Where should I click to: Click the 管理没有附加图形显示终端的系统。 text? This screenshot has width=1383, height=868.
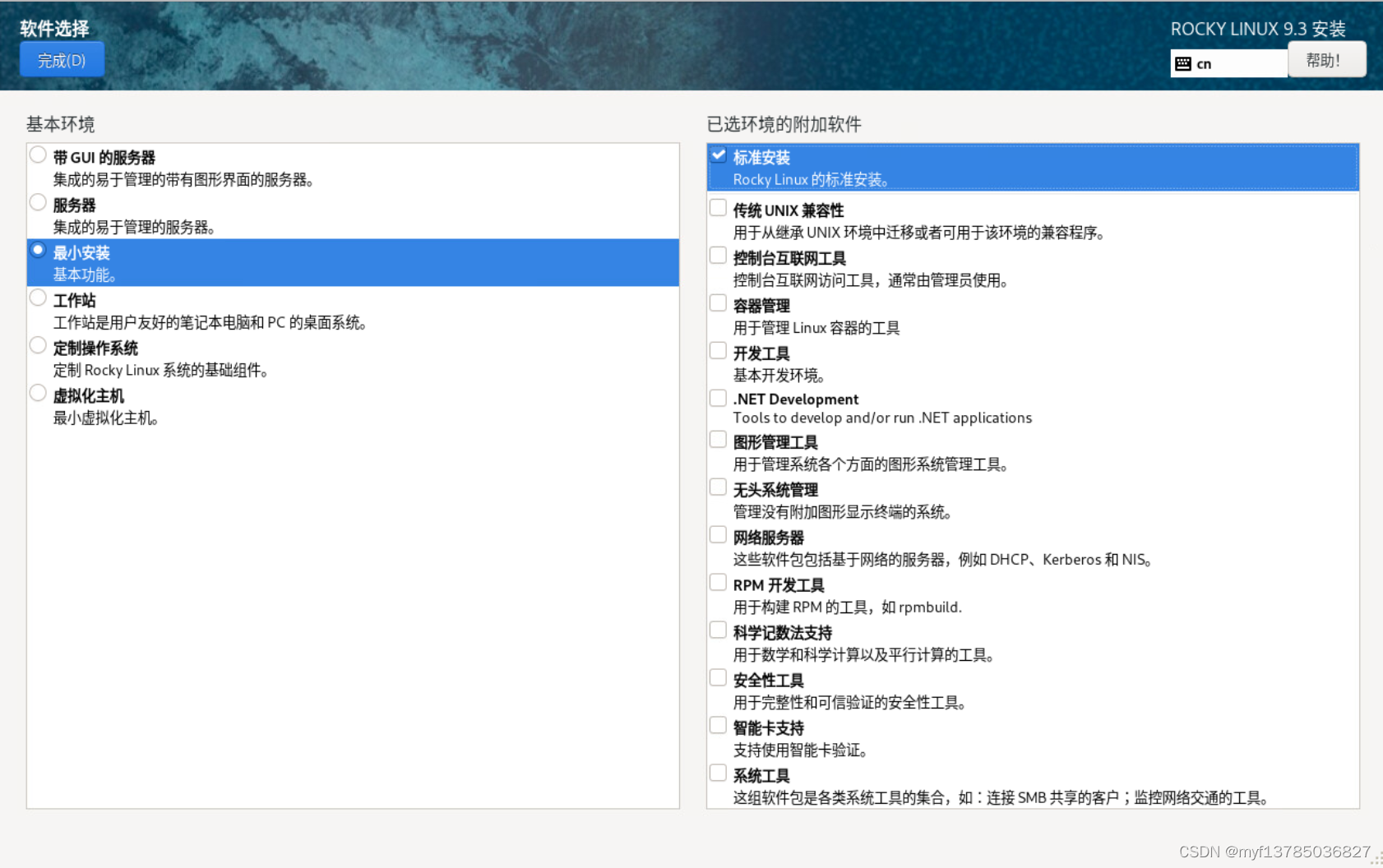tap(844, 512)
